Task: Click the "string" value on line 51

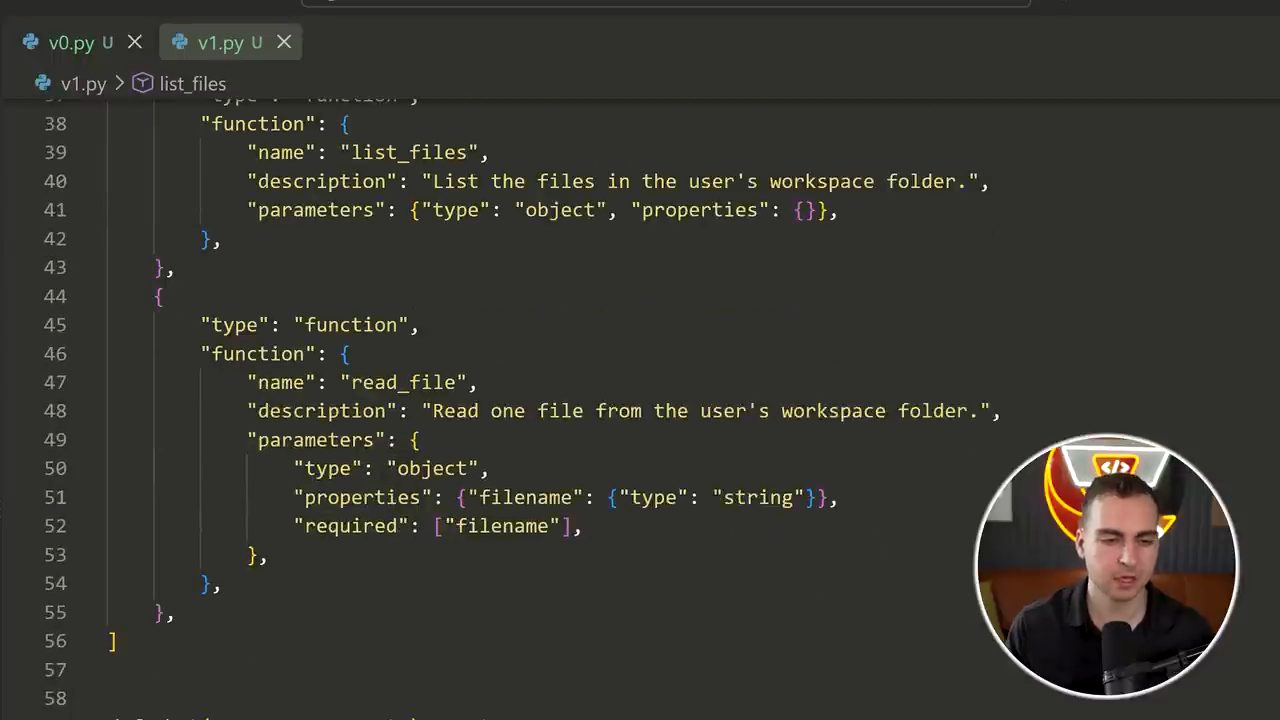Action: (x=758, y=497)
